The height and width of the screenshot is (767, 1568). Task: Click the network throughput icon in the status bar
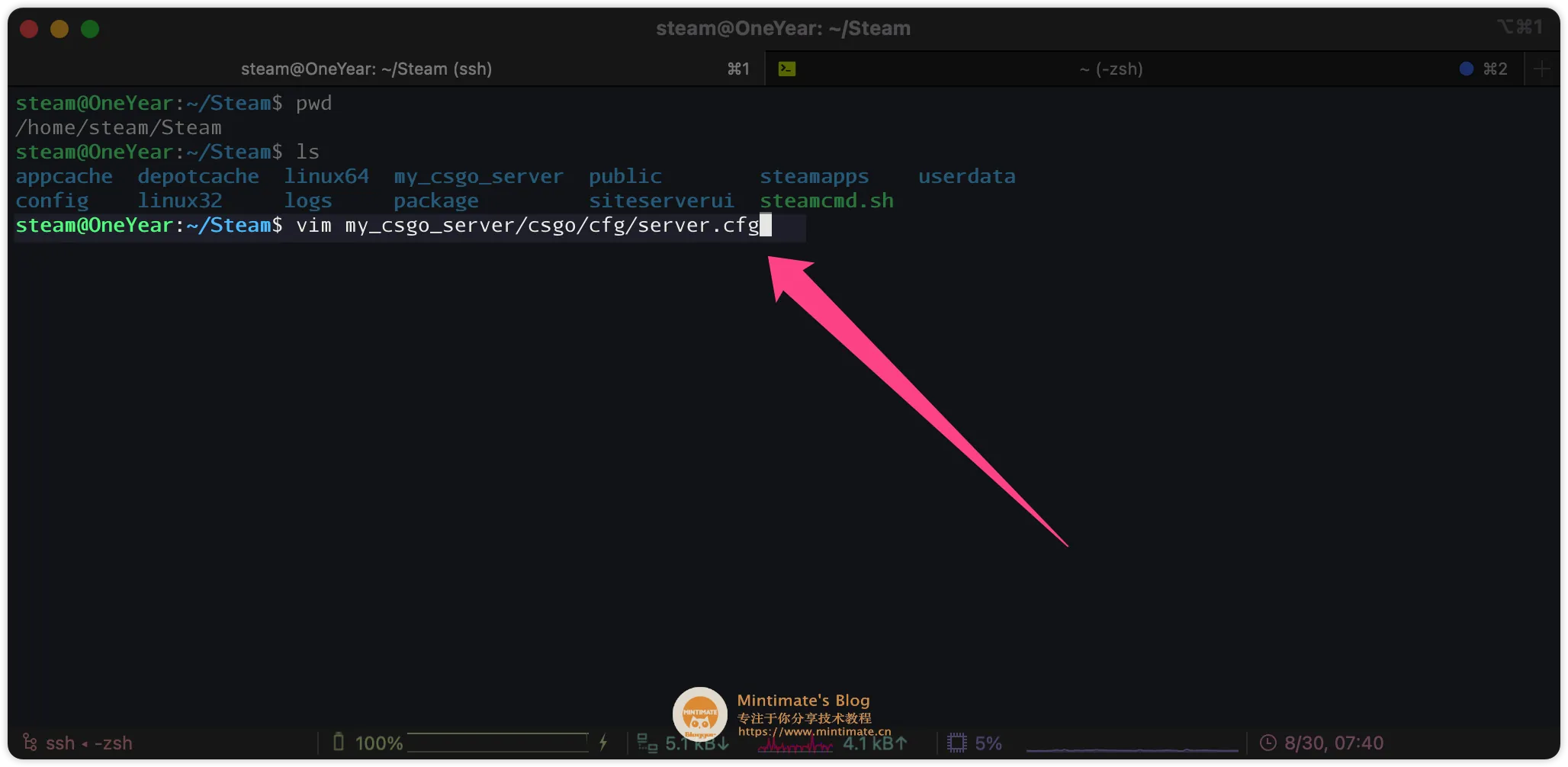(x=647, y=743)
